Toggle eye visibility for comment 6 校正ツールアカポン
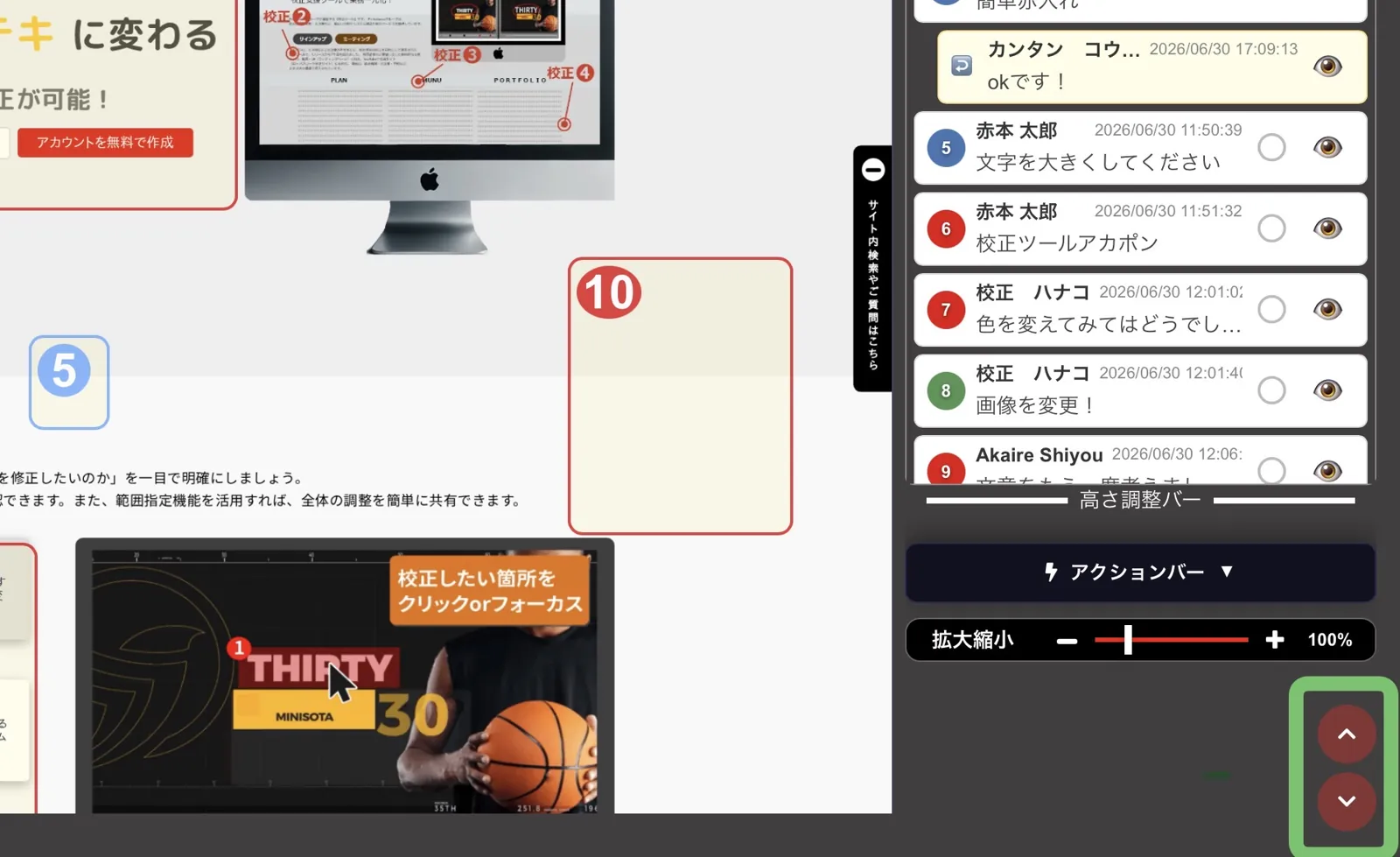This screenshot has width=1400, height=857. pyautogui.click(x=1327, y=228)
